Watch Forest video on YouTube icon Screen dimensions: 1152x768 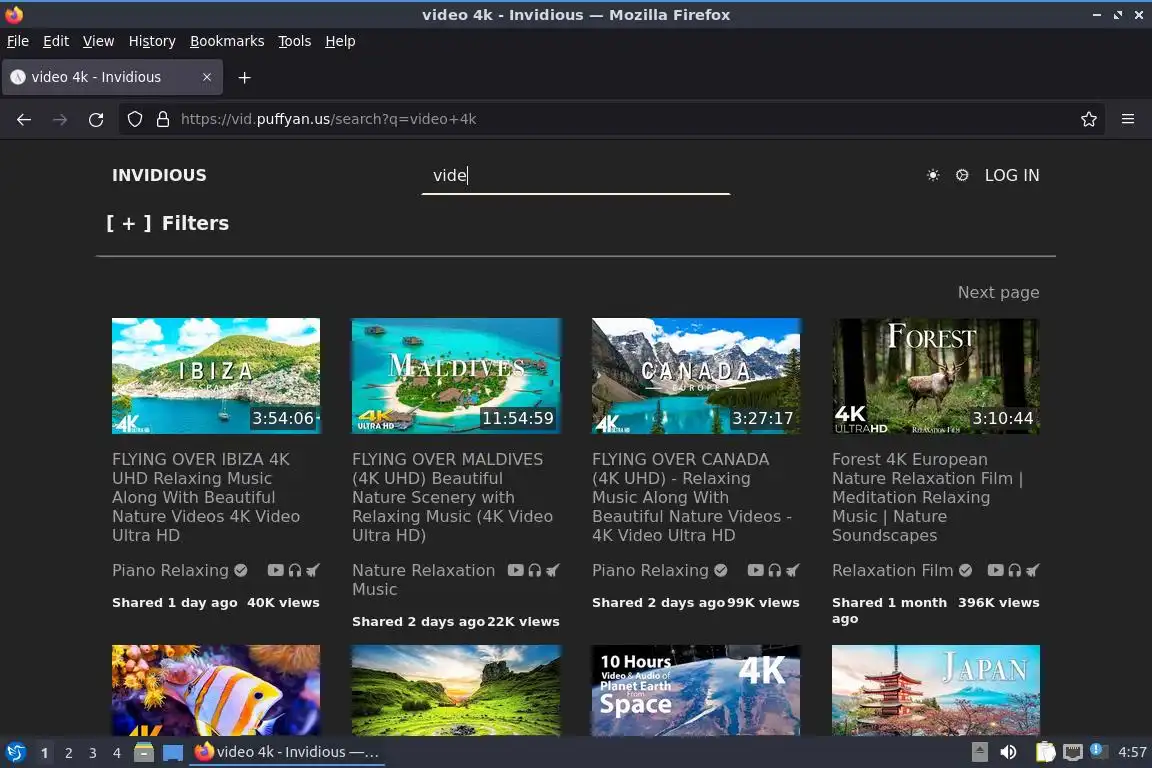996,570
